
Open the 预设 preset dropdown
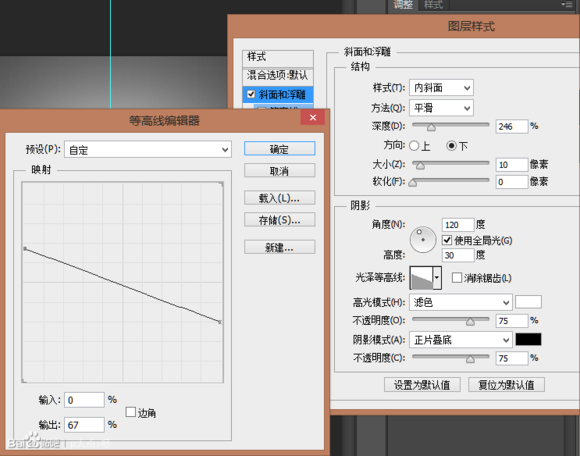(x=148, y=150)
